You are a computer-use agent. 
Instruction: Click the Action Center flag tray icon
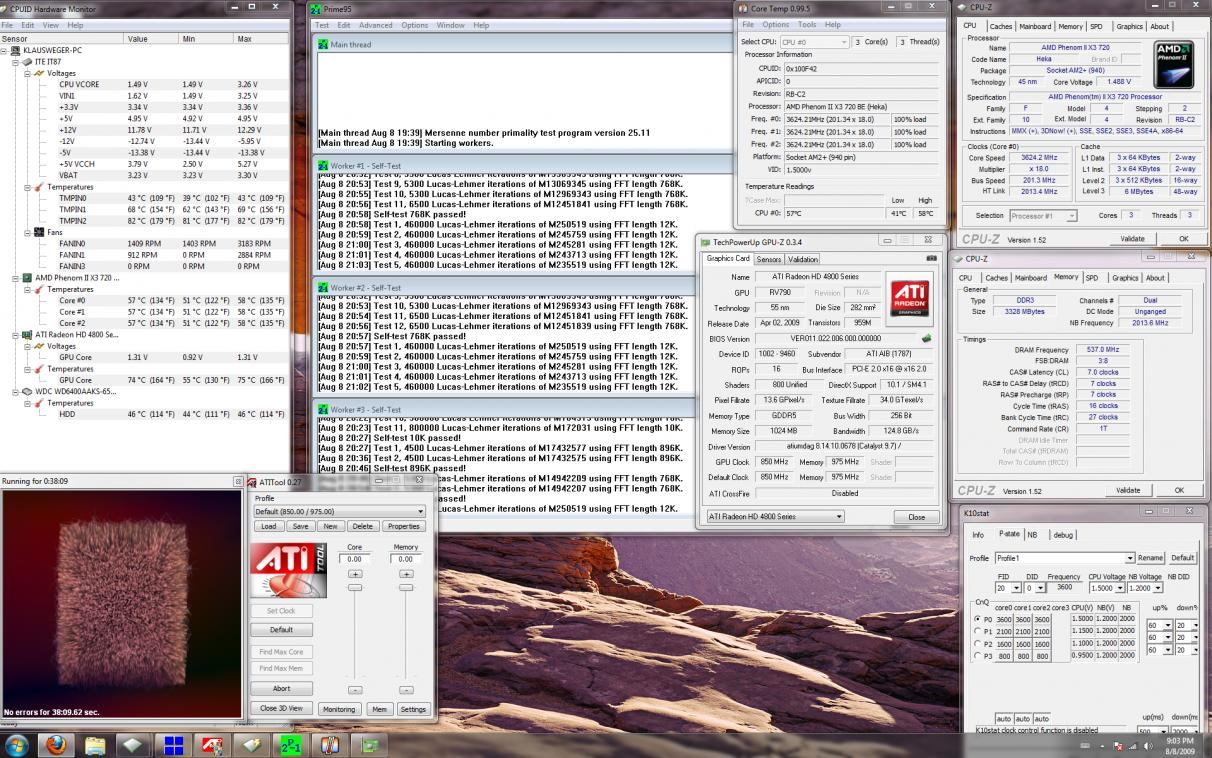pos(1118,746)
